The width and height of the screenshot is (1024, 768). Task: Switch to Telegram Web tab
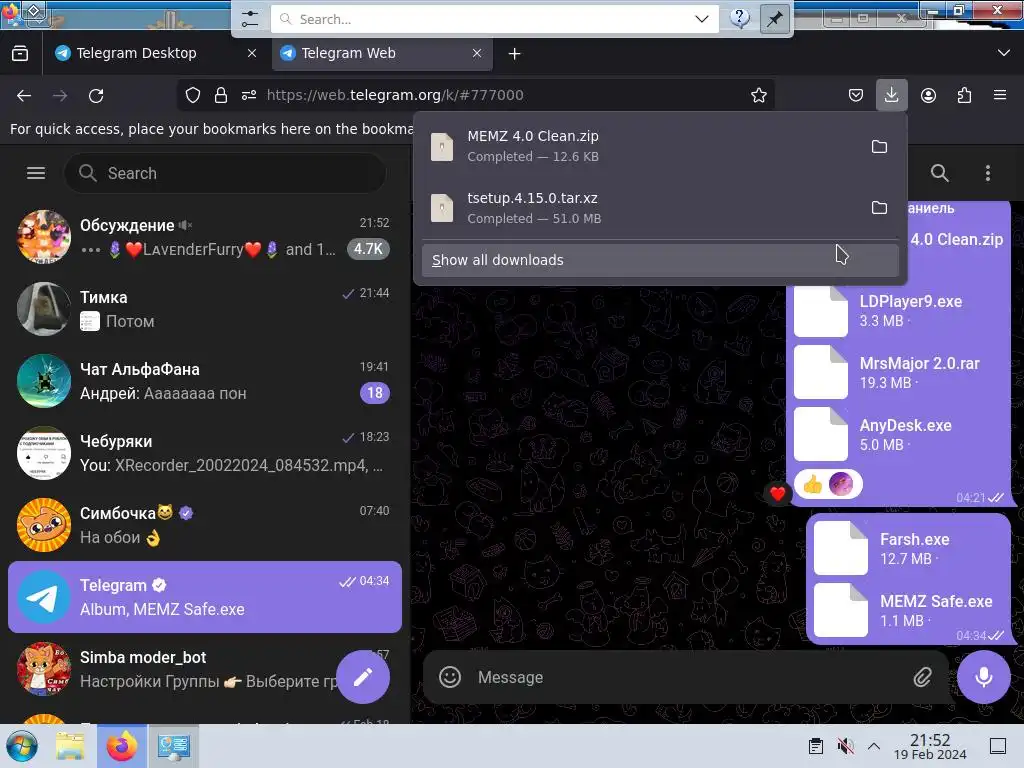point(382,53)
